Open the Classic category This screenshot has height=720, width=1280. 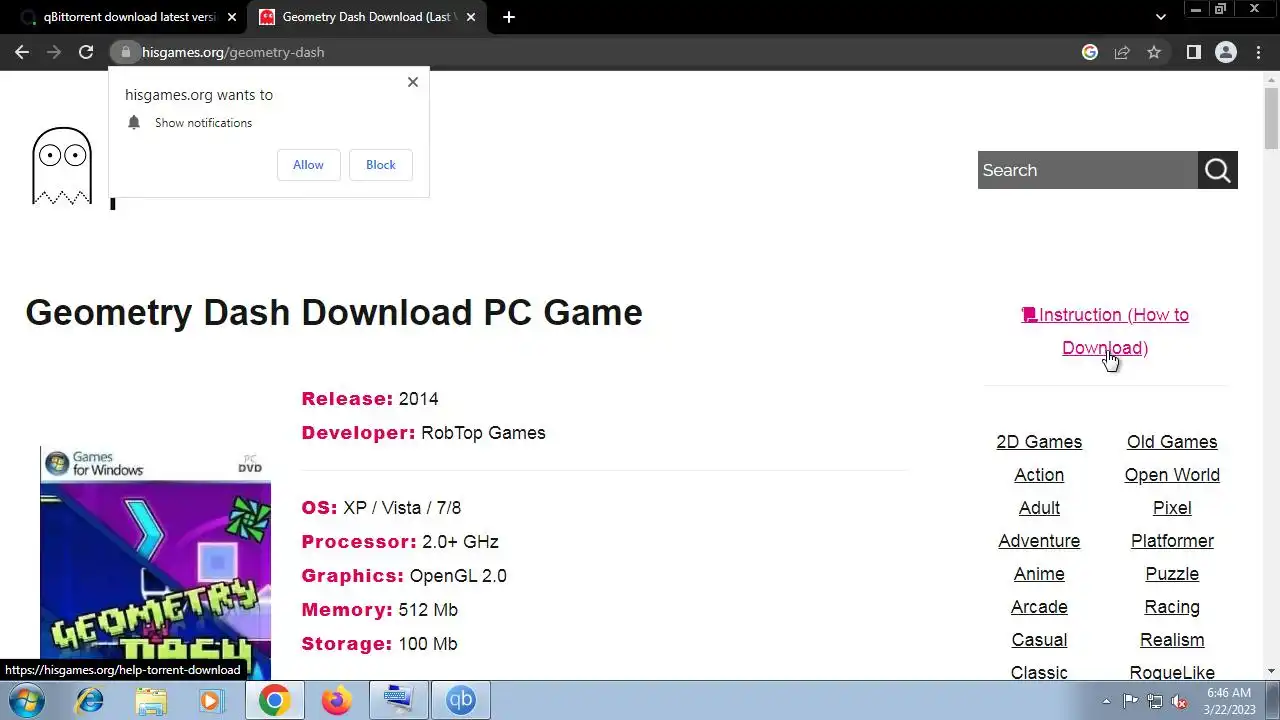[1039, 672]
